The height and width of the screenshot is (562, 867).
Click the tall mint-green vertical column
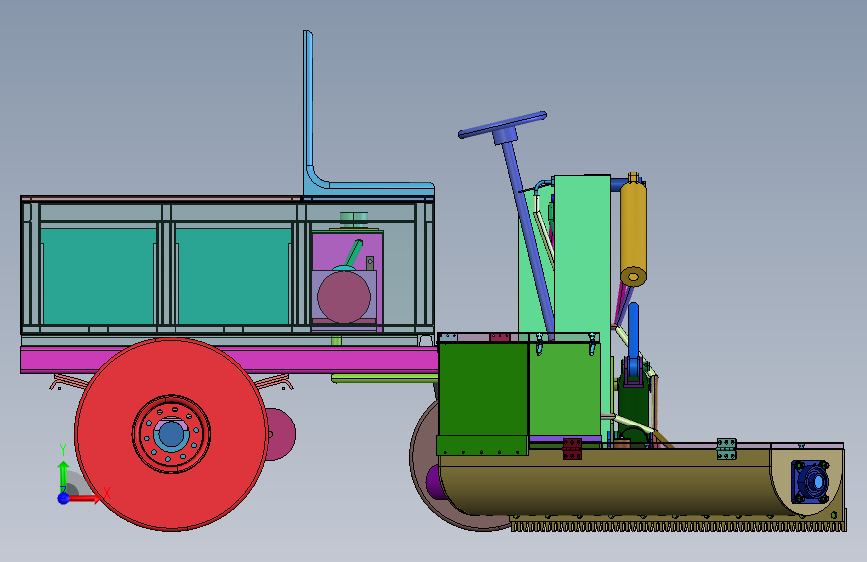[x=582, y=254]
